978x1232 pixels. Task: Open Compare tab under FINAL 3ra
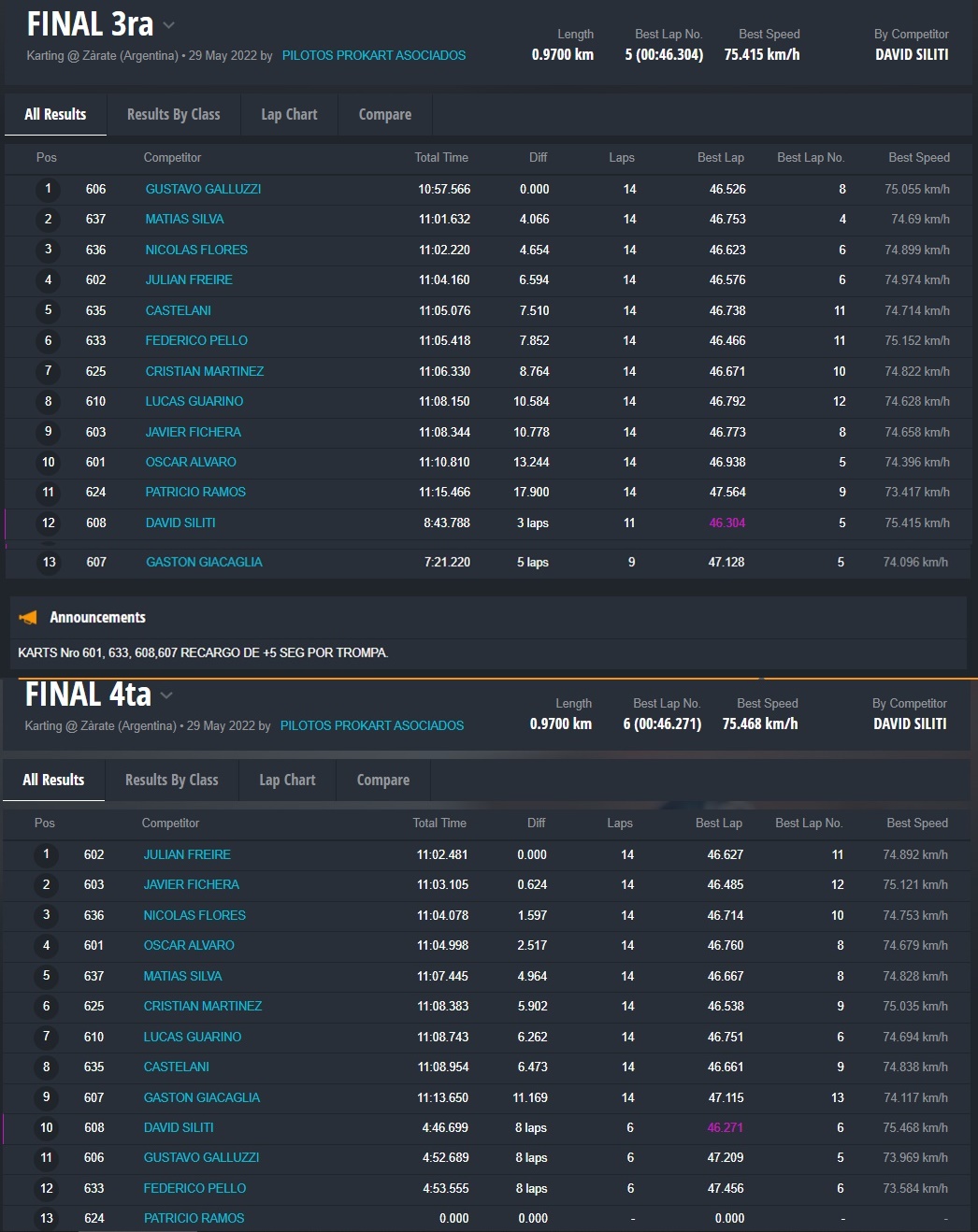click(384, 114)
